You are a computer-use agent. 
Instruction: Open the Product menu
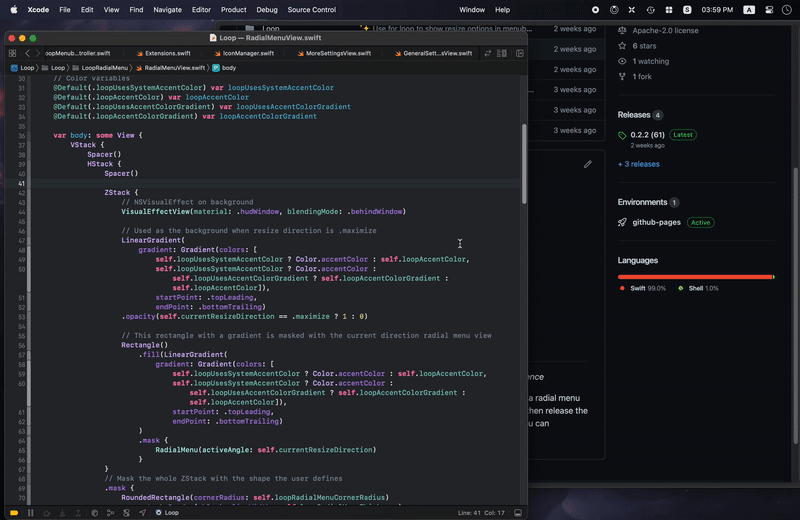tap(234, 10)
